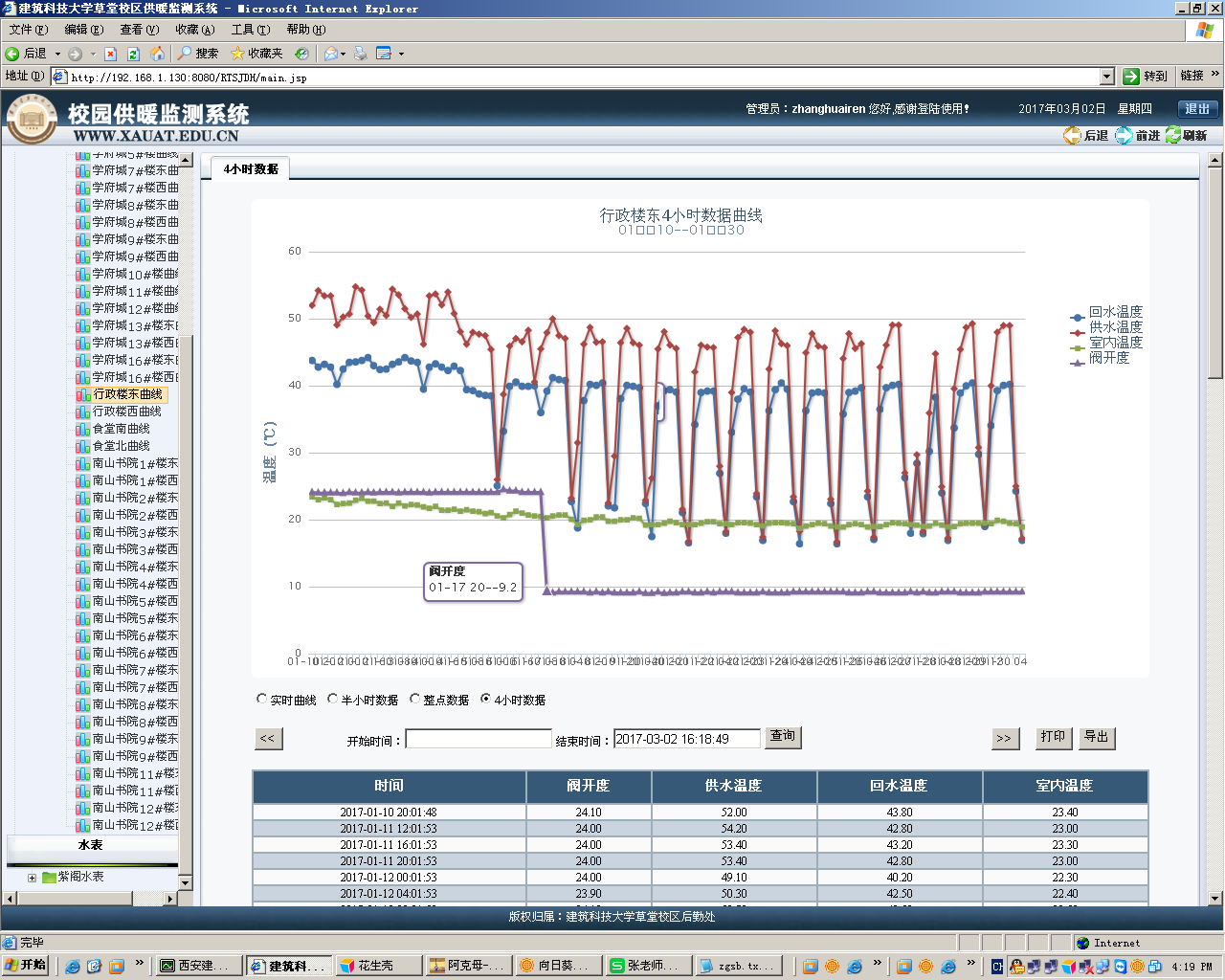Click the 导出 export button
This screenshot has height=980, width=1225.
[1096, 737]
